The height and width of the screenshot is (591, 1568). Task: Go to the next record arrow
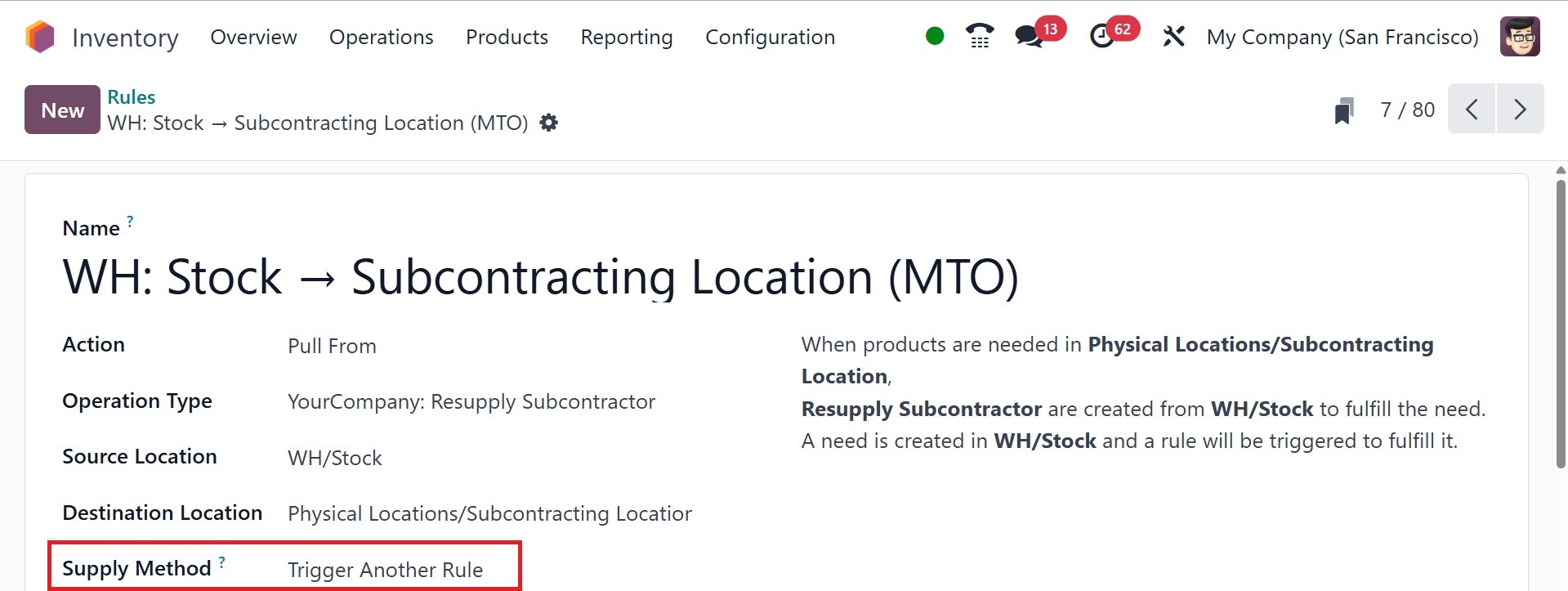pos(1520,109)
